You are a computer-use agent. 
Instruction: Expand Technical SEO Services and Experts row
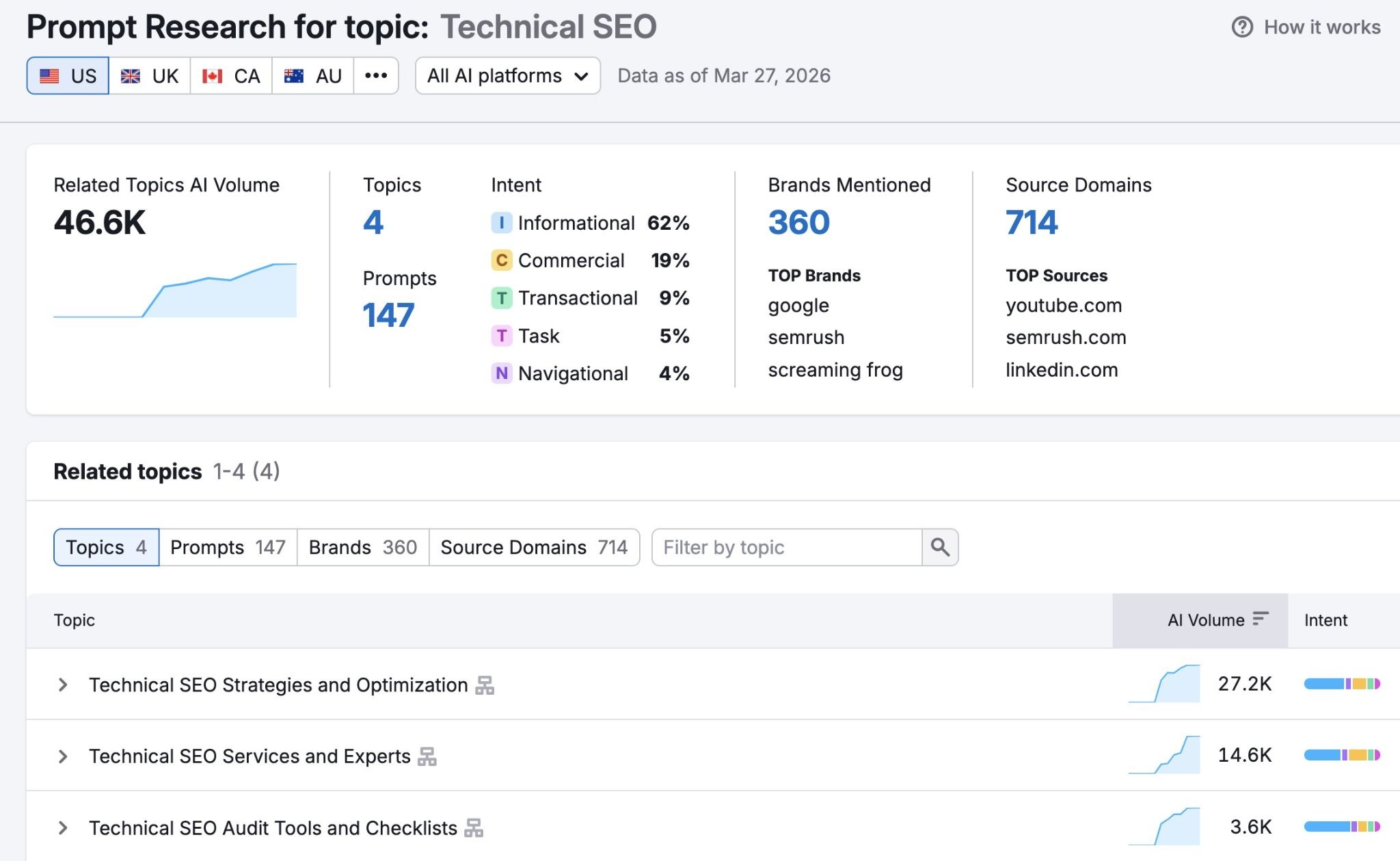[x=64, y=756]
